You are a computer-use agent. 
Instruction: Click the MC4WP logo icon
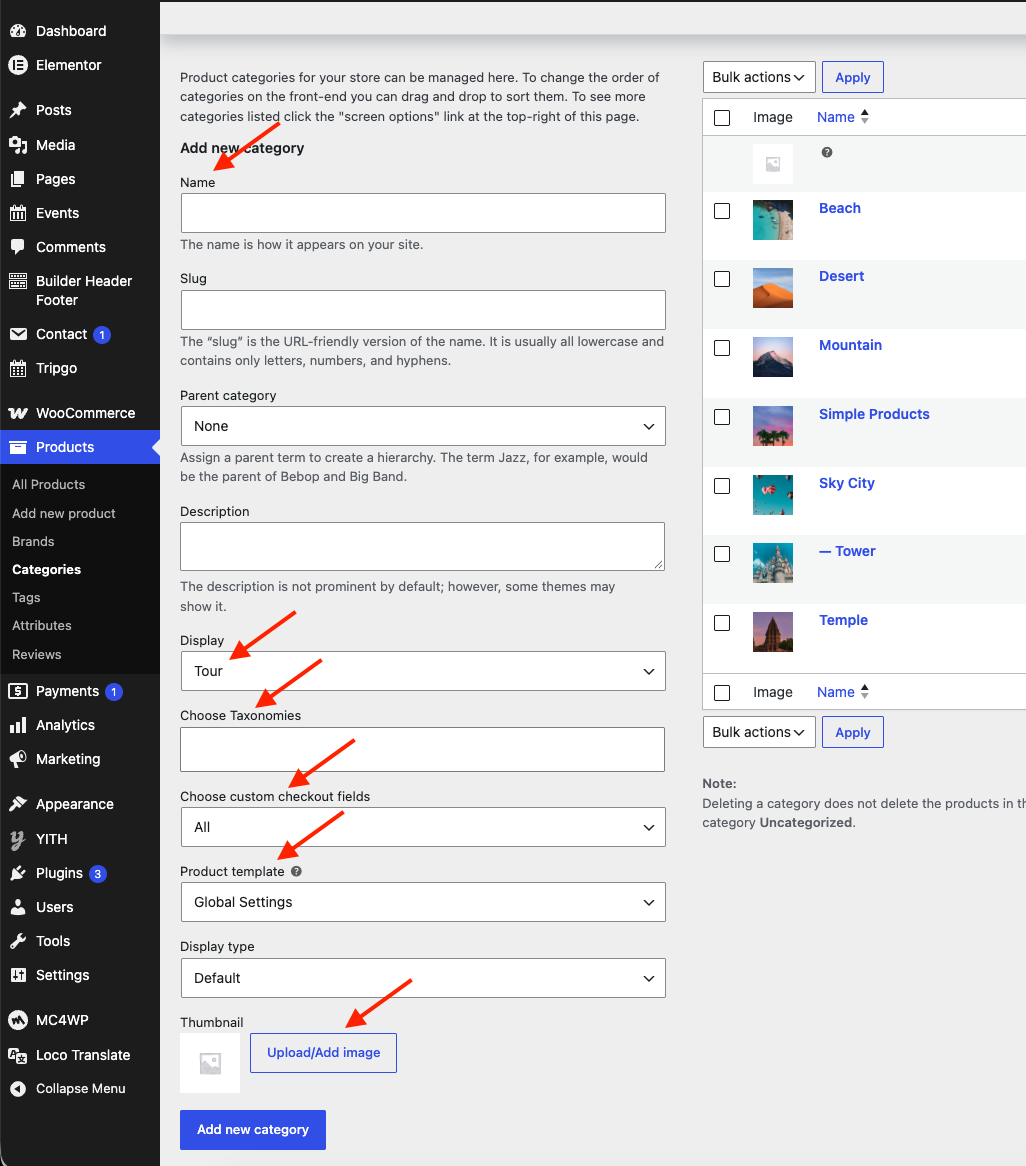coord(18,1020)
